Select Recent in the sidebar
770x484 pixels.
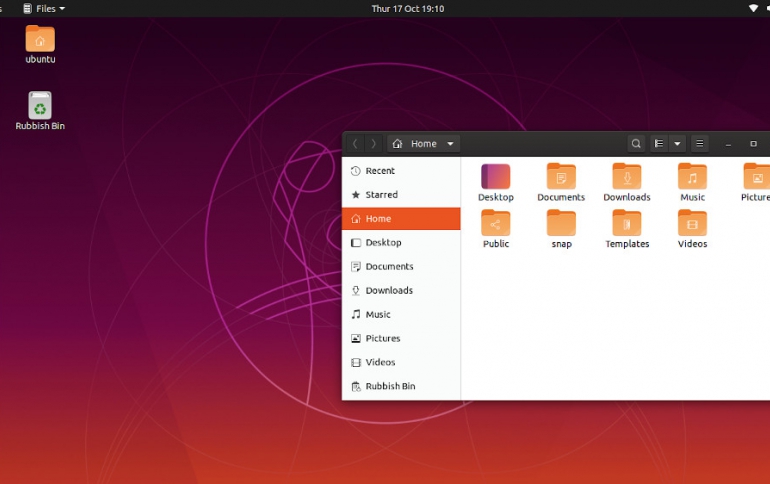click(401, 171)
